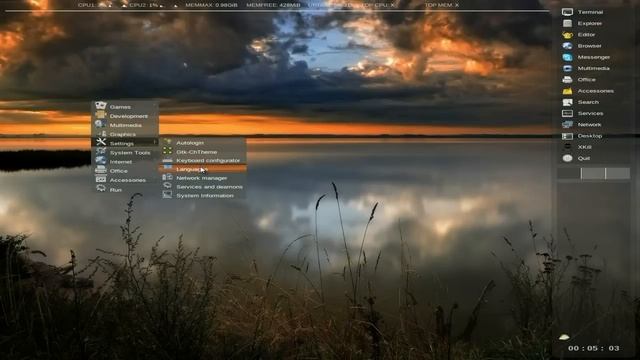Screen dimensions: 640x360
Task: Open Multimedia category in popup menu
Action: point(125,125)
